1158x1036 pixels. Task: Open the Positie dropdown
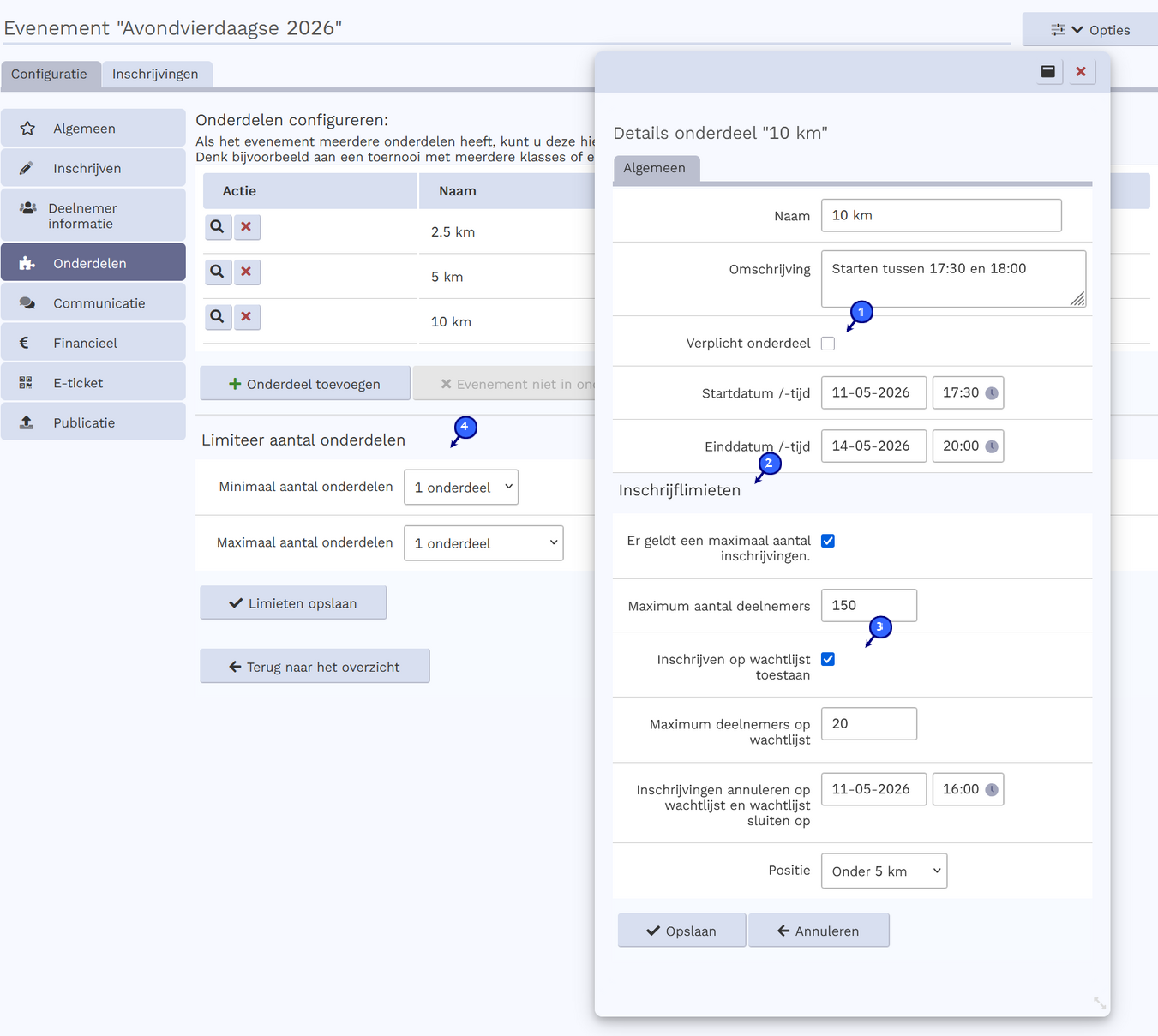(884, 871)
